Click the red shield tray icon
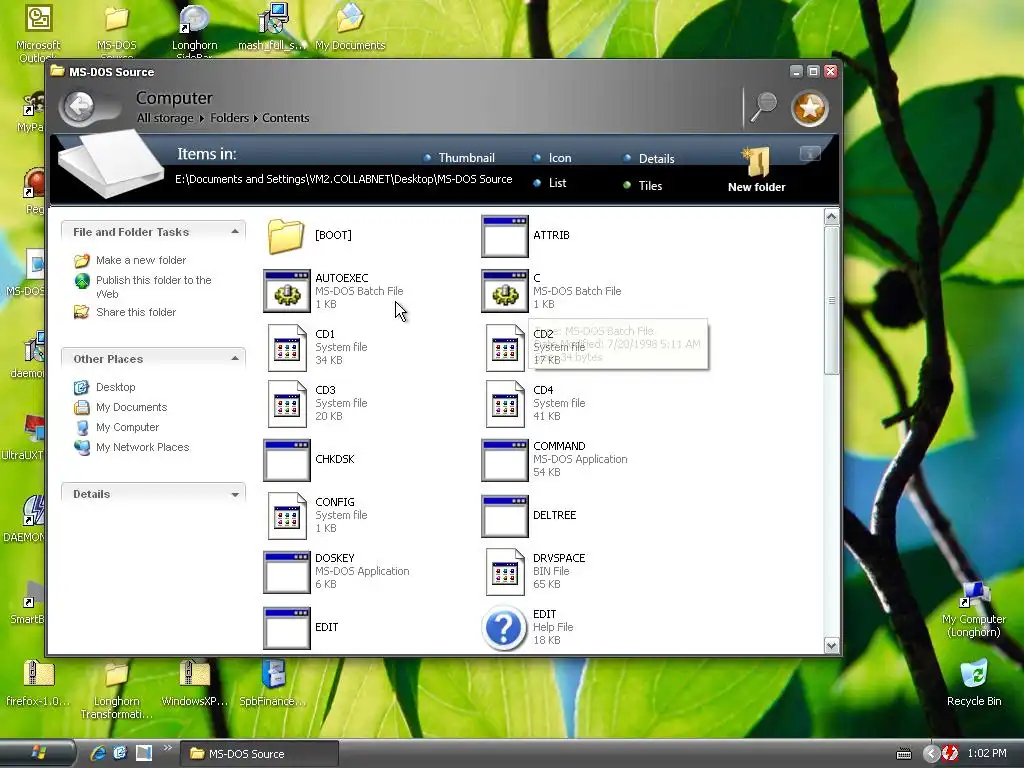 pos(950,754)
